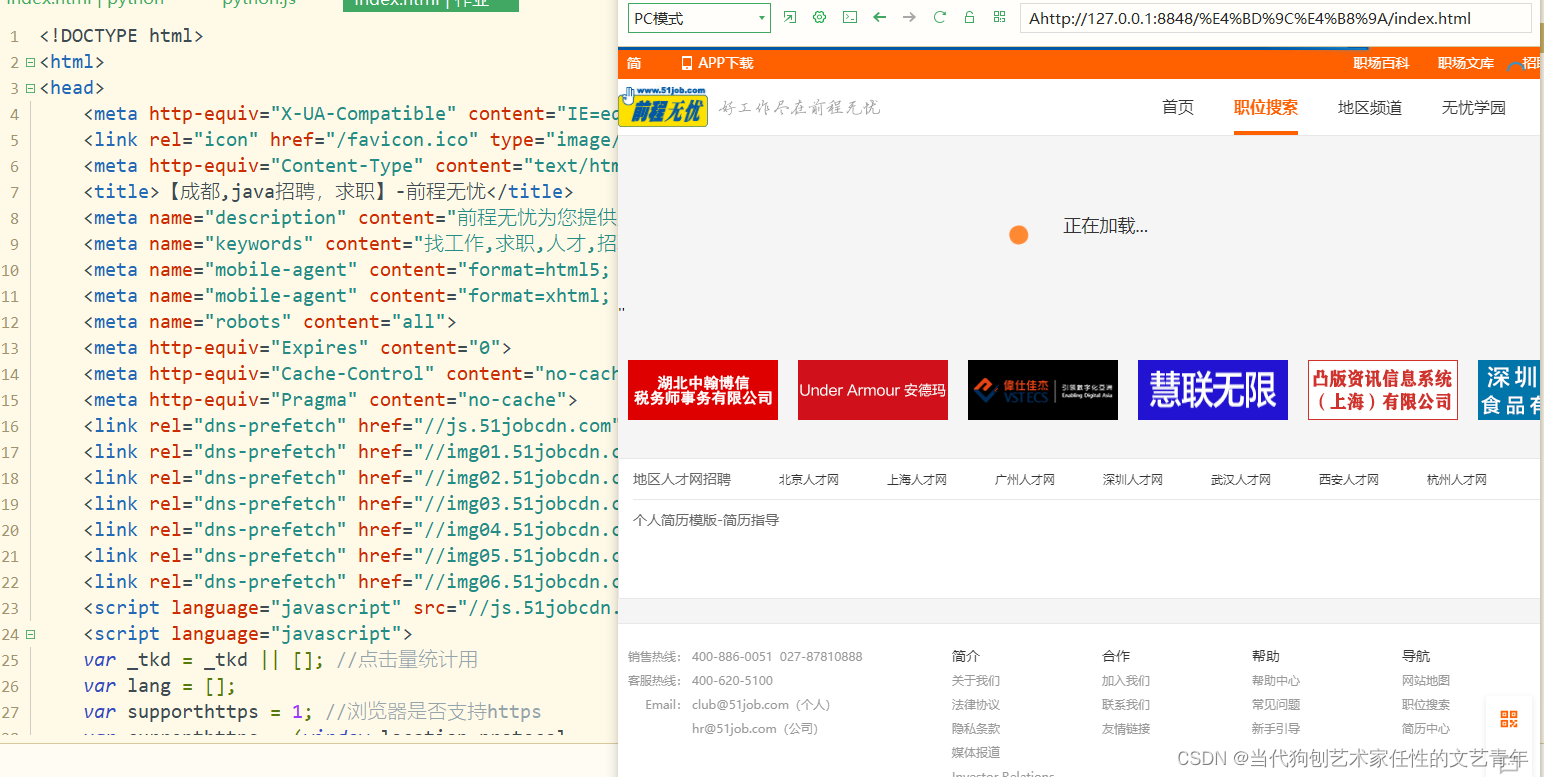Click the 联系我们 footer link
Viewport: 1544px width, 777px height.
[x=1126, y=705]
